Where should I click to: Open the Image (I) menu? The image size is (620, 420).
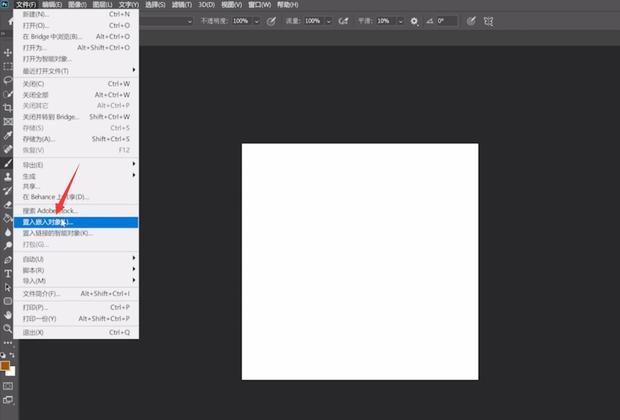77,5
